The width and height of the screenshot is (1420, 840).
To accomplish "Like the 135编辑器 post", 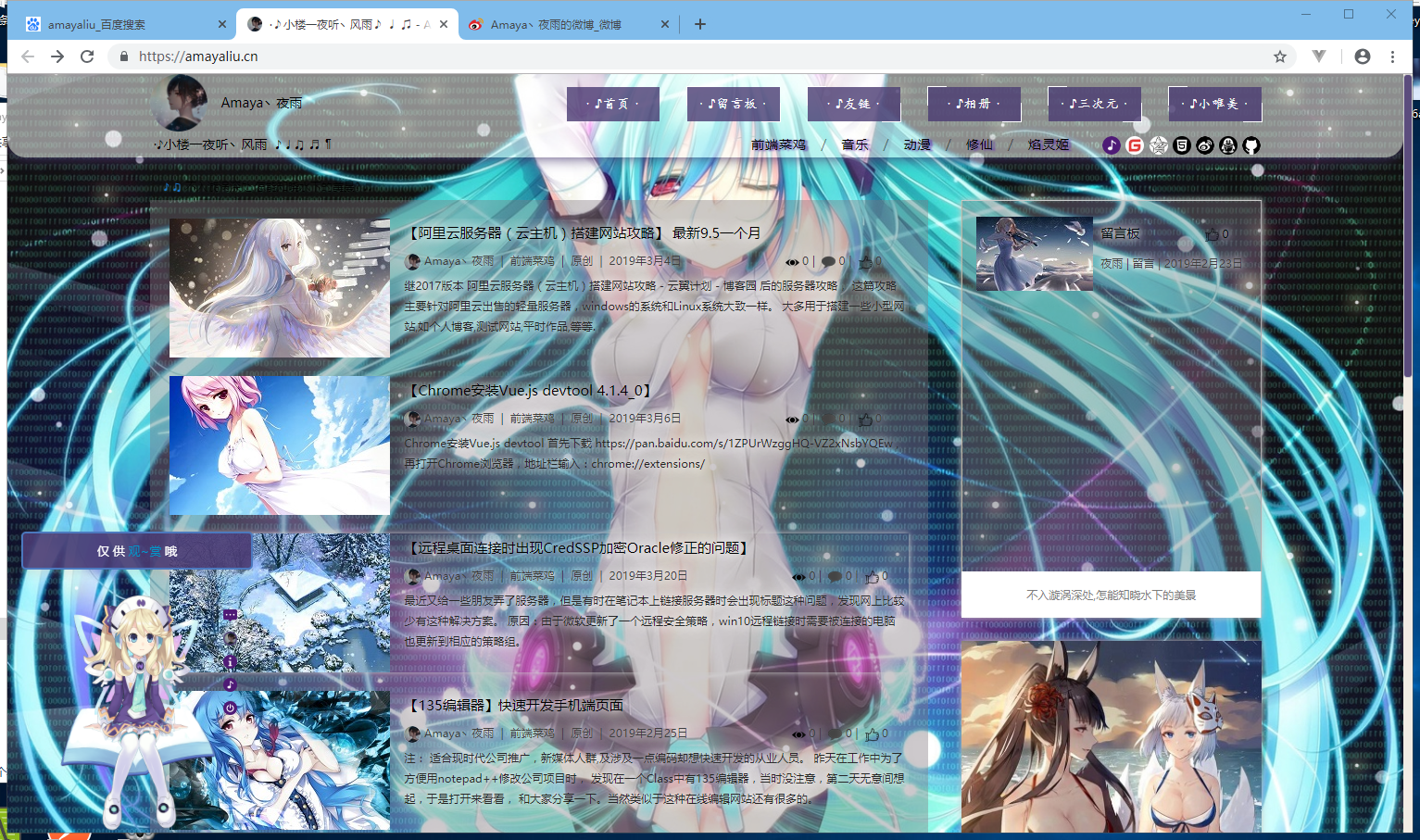I will coord(872,733).
